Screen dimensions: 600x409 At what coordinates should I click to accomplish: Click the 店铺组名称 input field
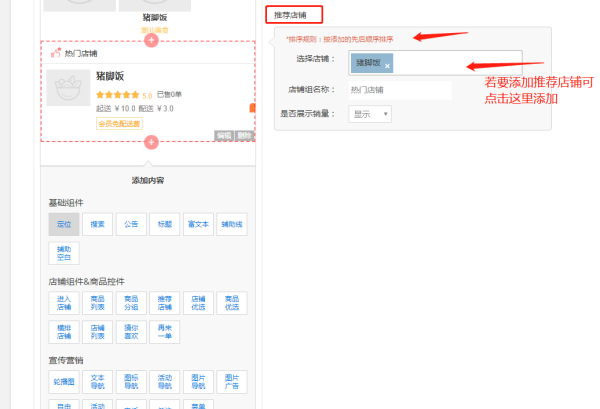click(399, 90)
